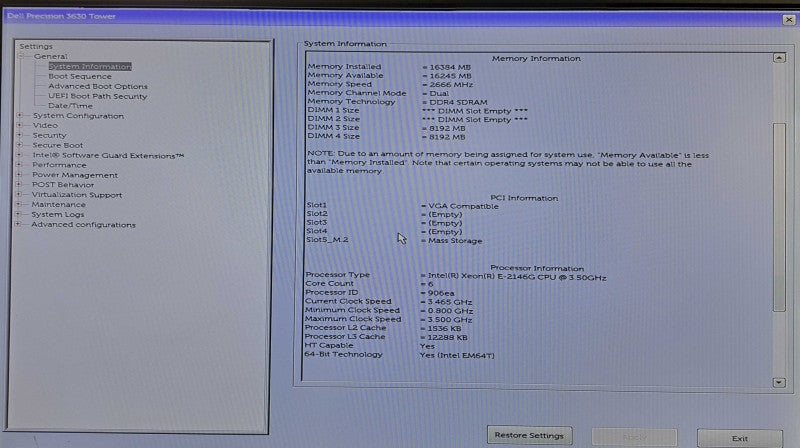Expand the System Logs node
The width and height of the screenshot is (800, 448).
[x=19, y=214]
